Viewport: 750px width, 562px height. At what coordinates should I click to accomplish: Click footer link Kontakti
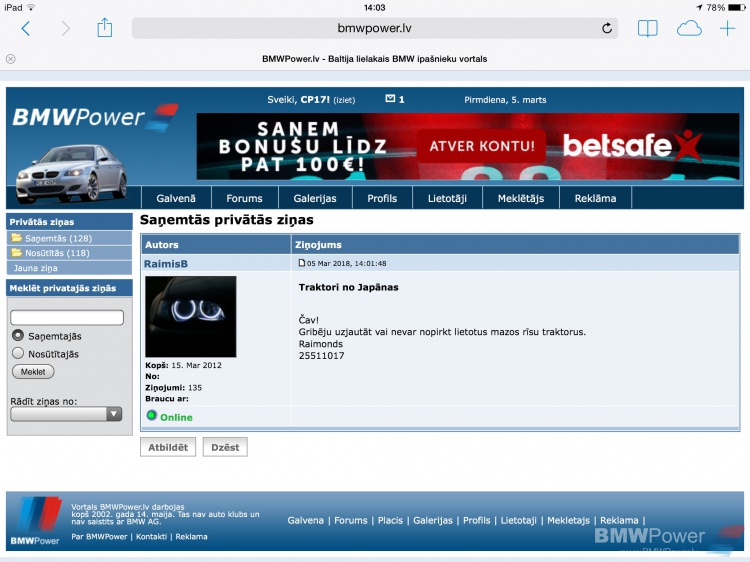151,537
